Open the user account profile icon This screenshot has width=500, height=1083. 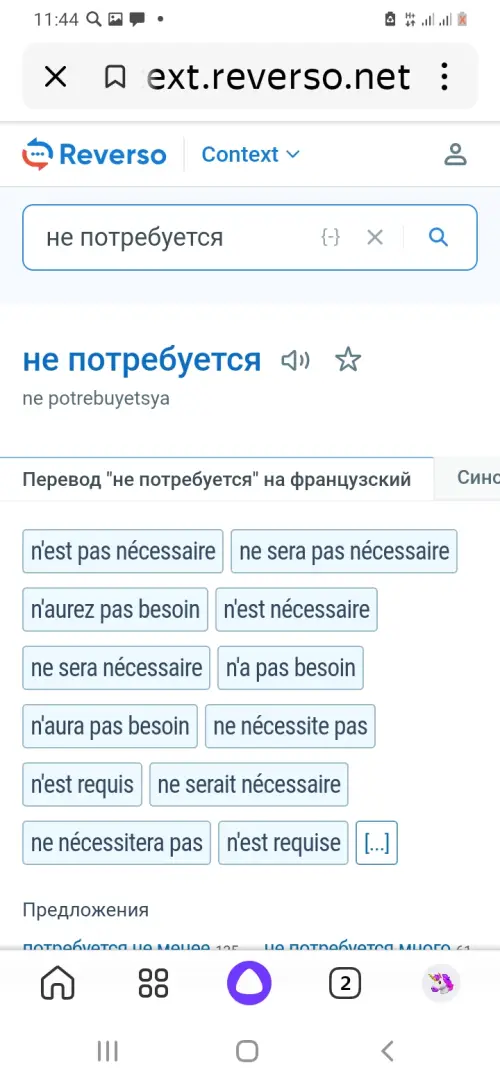coord(455,154)
